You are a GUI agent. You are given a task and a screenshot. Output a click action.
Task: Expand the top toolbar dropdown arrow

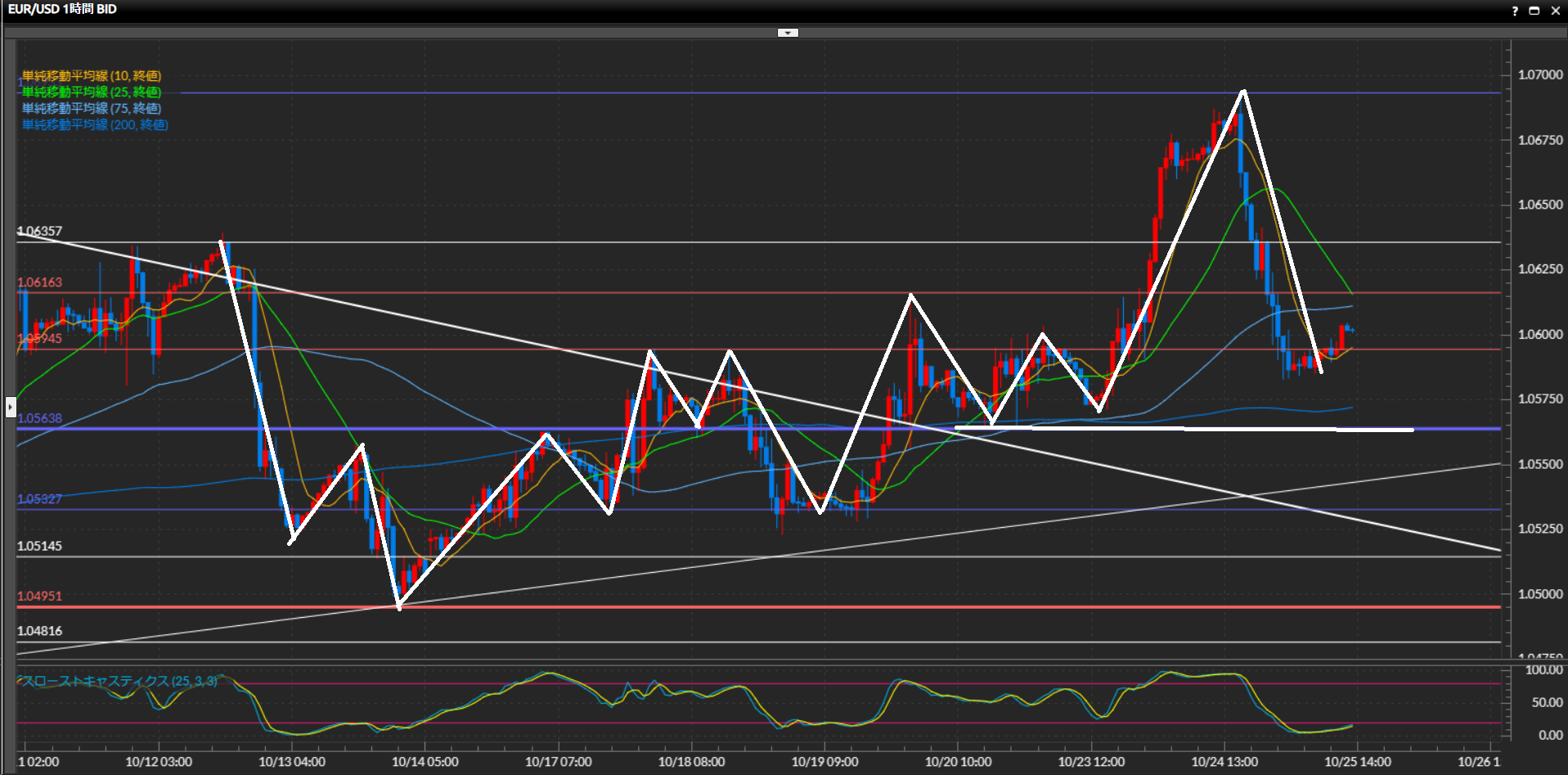[787, 33]
